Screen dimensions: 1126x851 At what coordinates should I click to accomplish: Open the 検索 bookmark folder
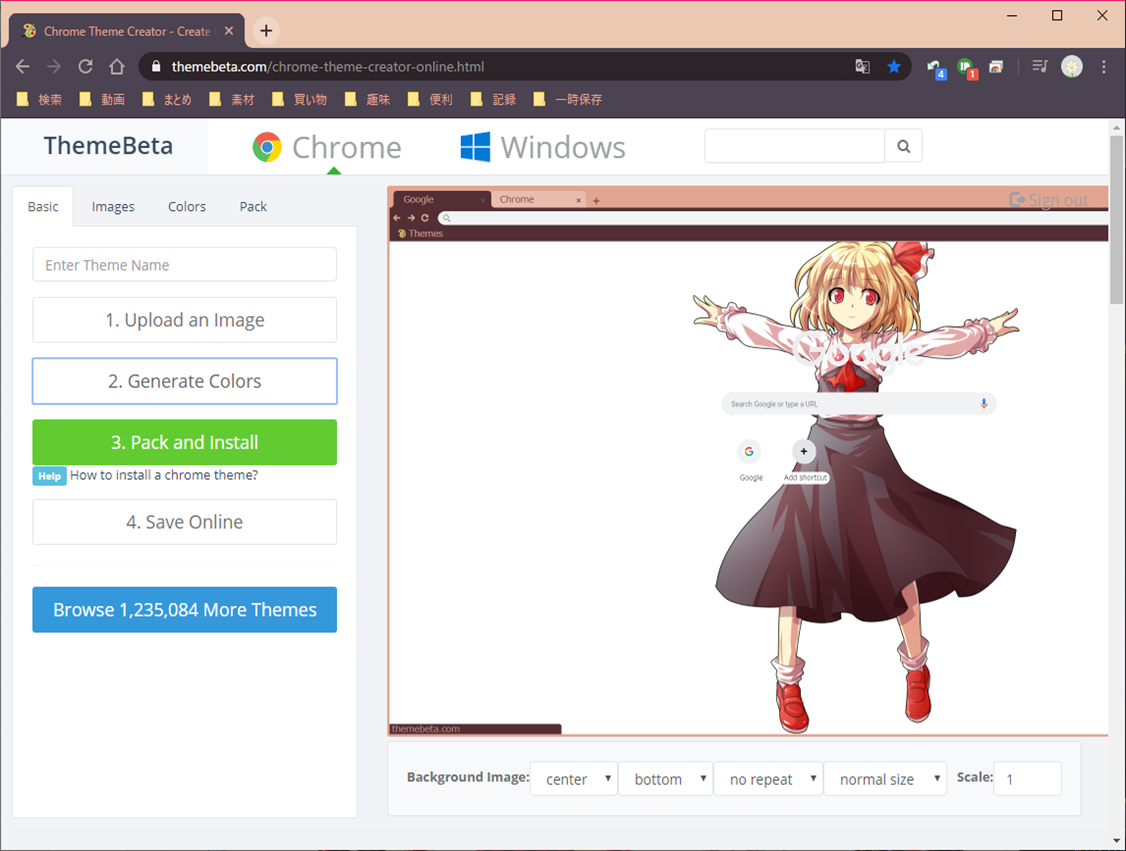39,100
